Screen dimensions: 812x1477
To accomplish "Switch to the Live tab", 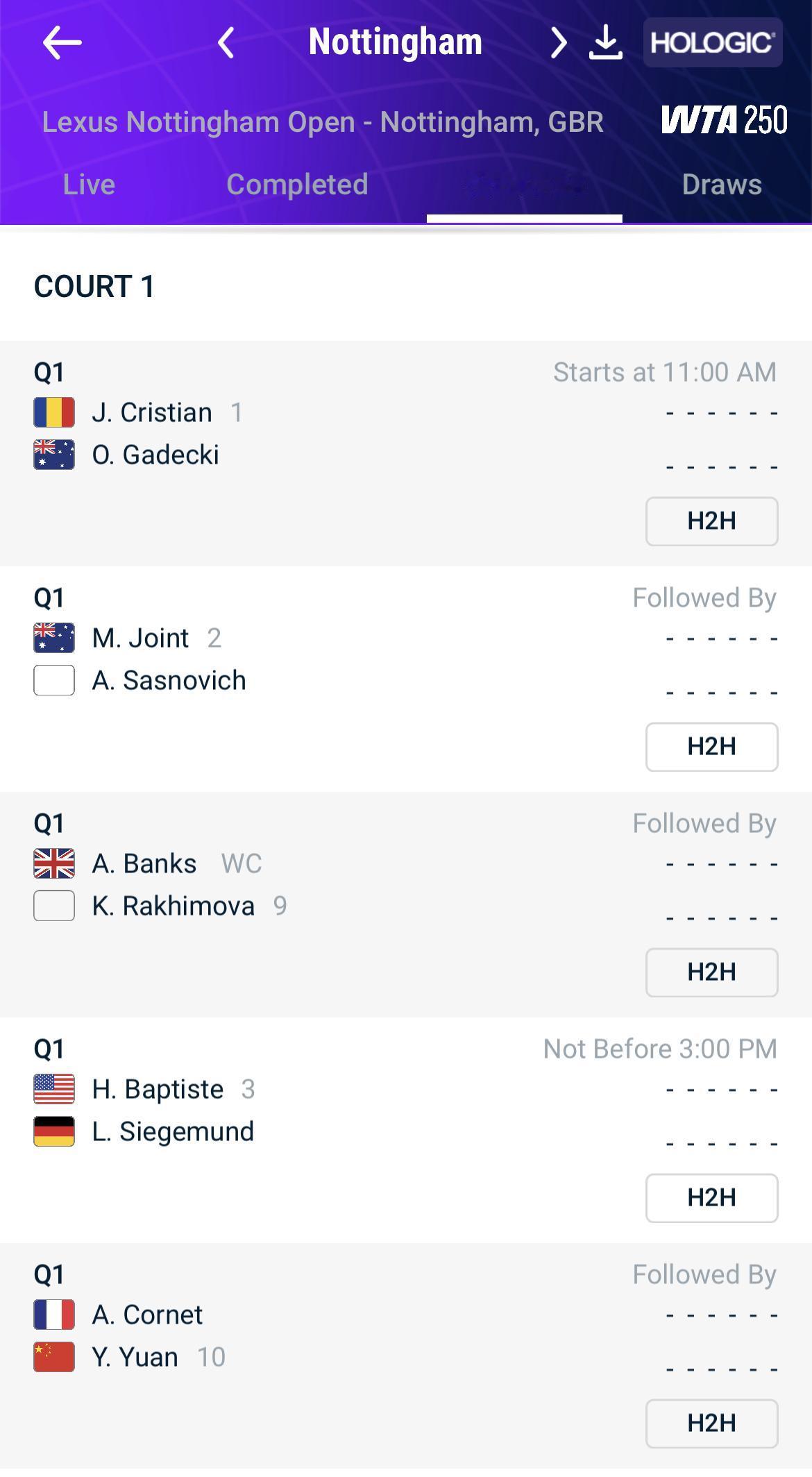I will (89, 185).
